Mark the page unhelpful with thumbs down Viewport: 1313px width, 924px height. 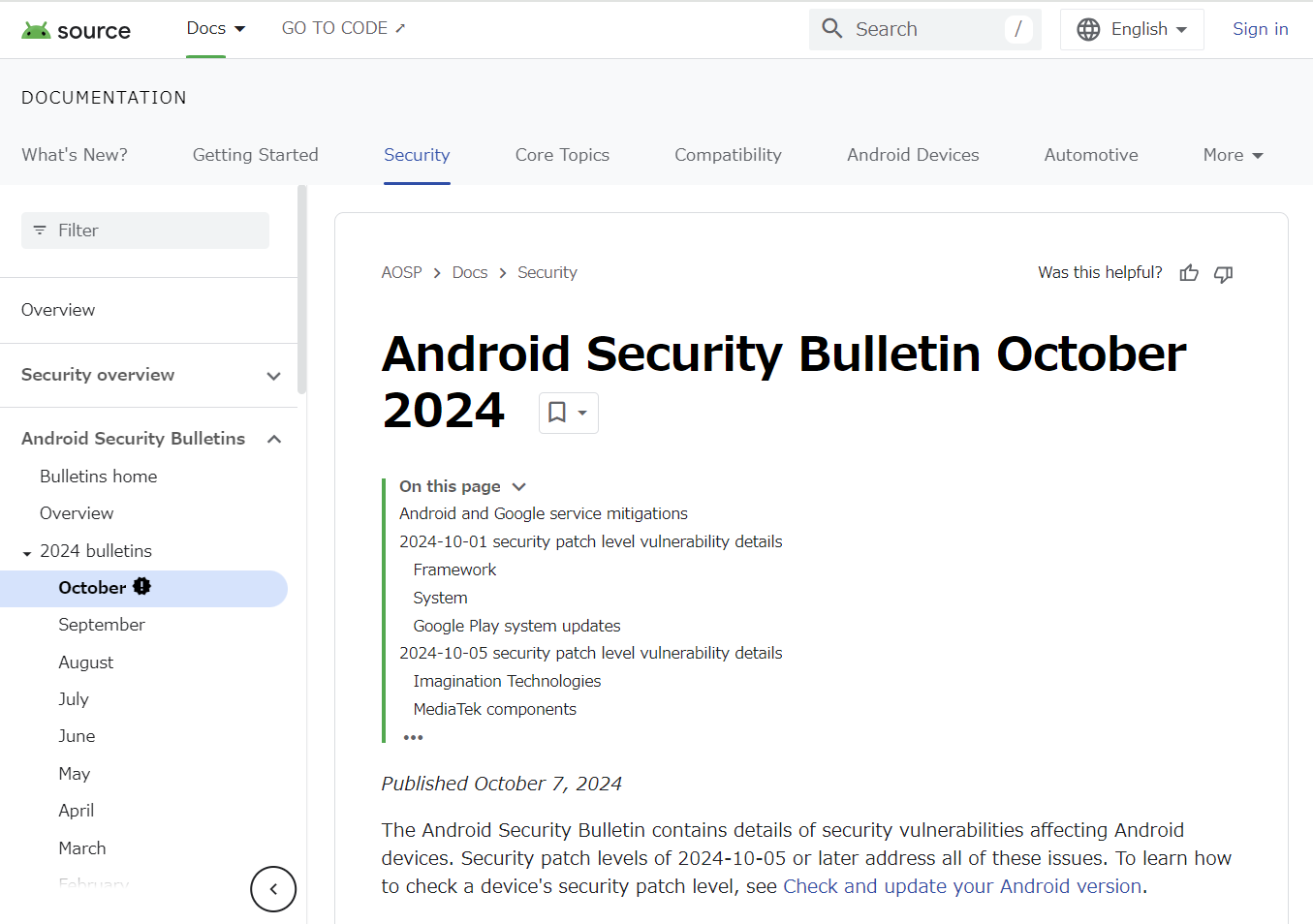coord(1223,275)
